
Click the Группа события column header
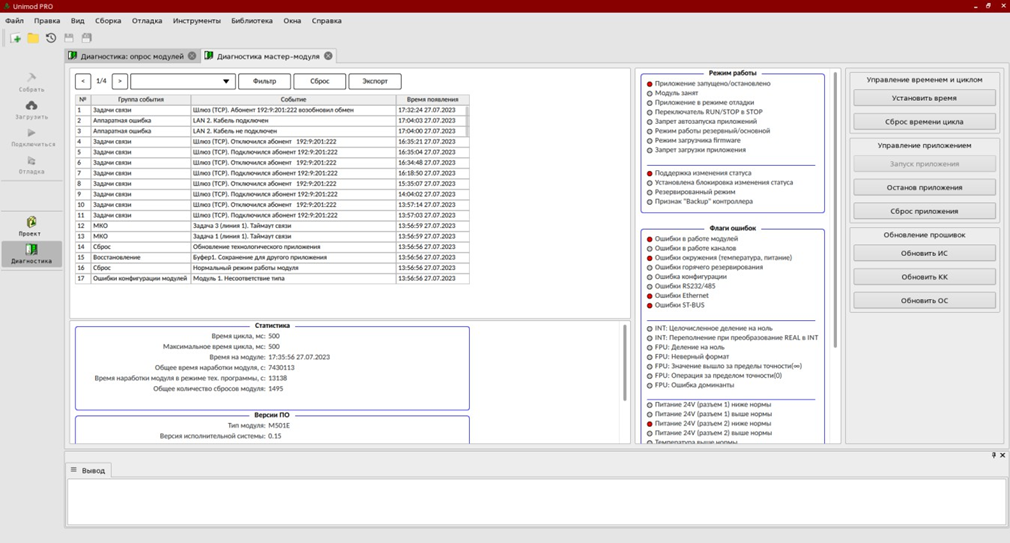[x=140, y=100]
